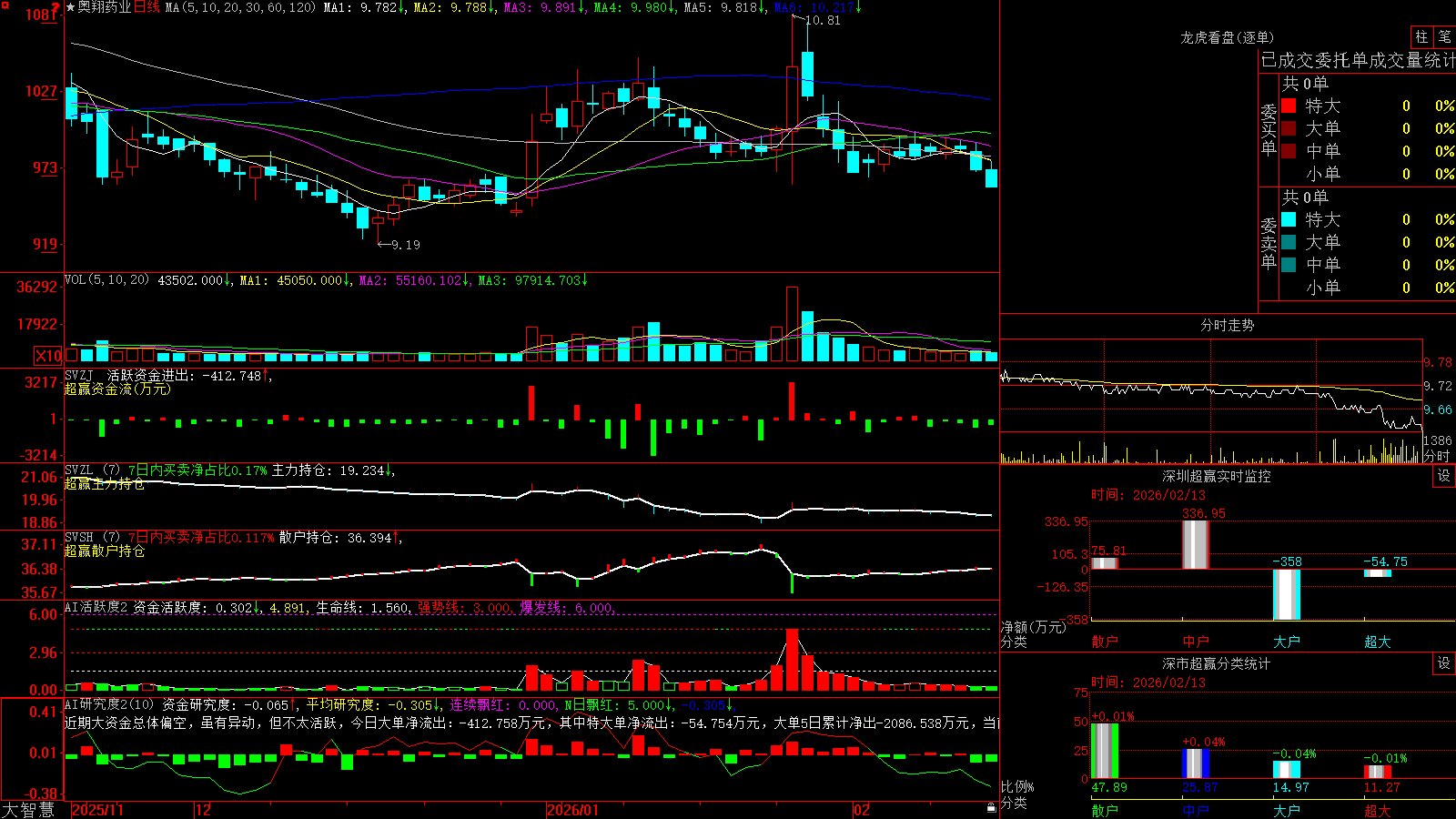1456x819 pixels.
Task: Click the AI研究度2(10) indicator name
Action: (109, 704)
